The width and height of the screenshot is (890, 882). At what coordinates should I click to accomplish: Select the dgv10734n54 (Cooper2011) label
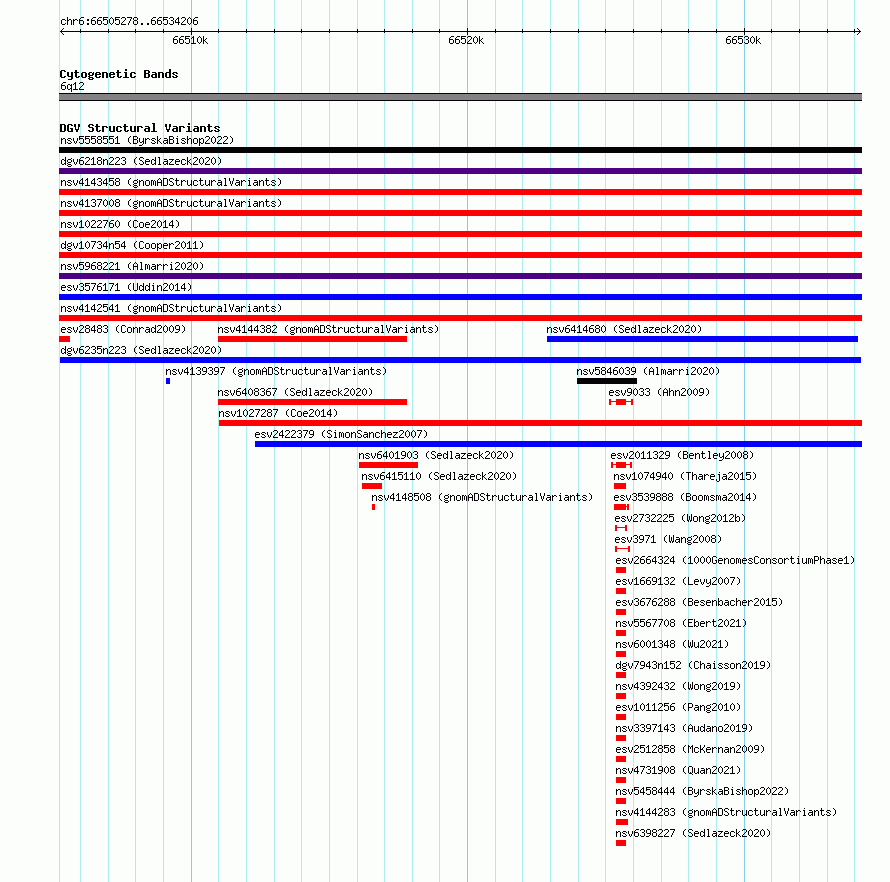point(132,245)
